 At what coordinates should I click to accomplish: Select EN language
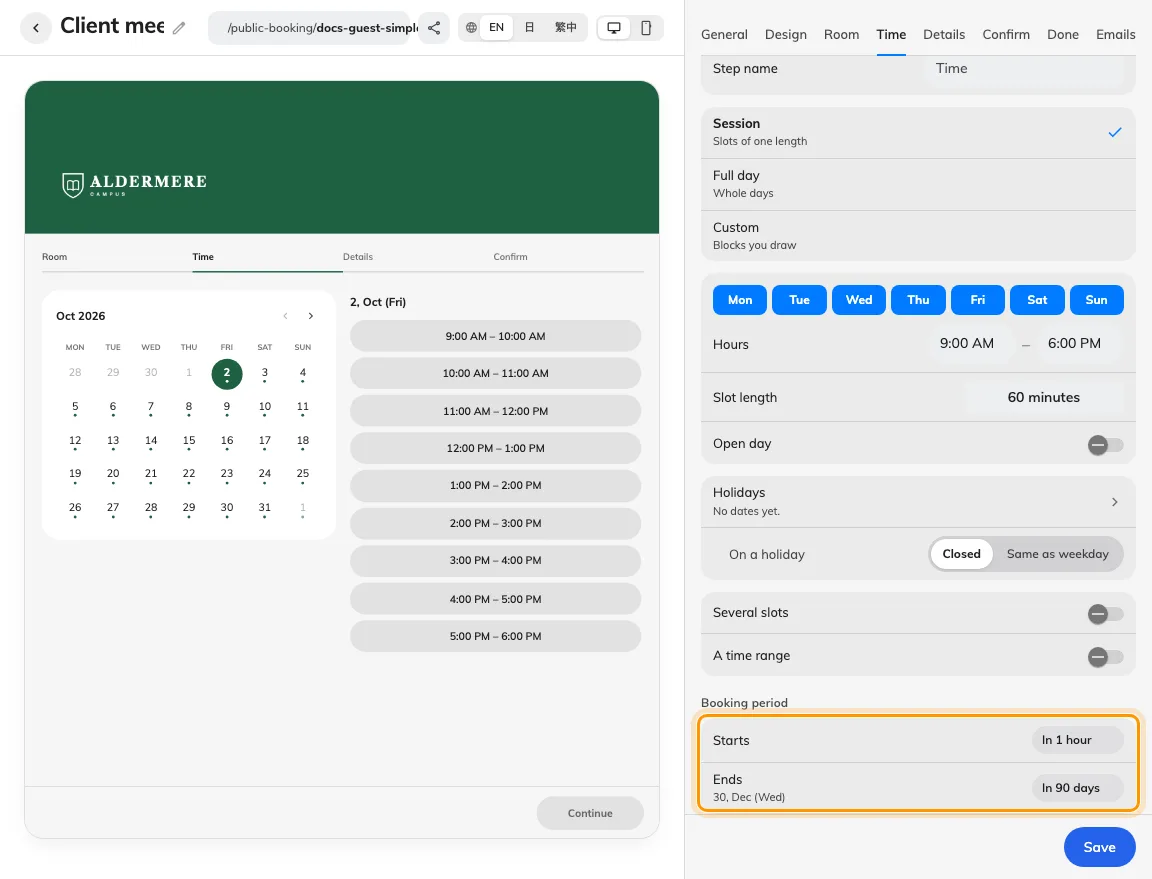point(497,28)
